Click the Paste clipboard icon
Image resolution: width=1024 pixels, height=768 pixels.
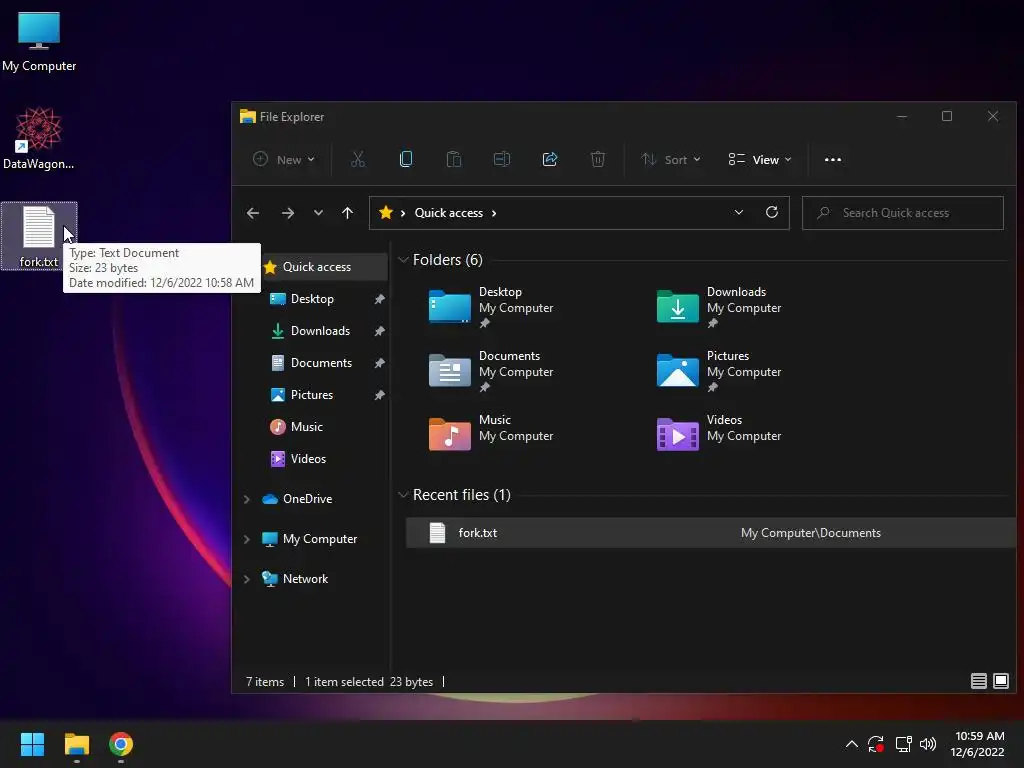point(454,159)
